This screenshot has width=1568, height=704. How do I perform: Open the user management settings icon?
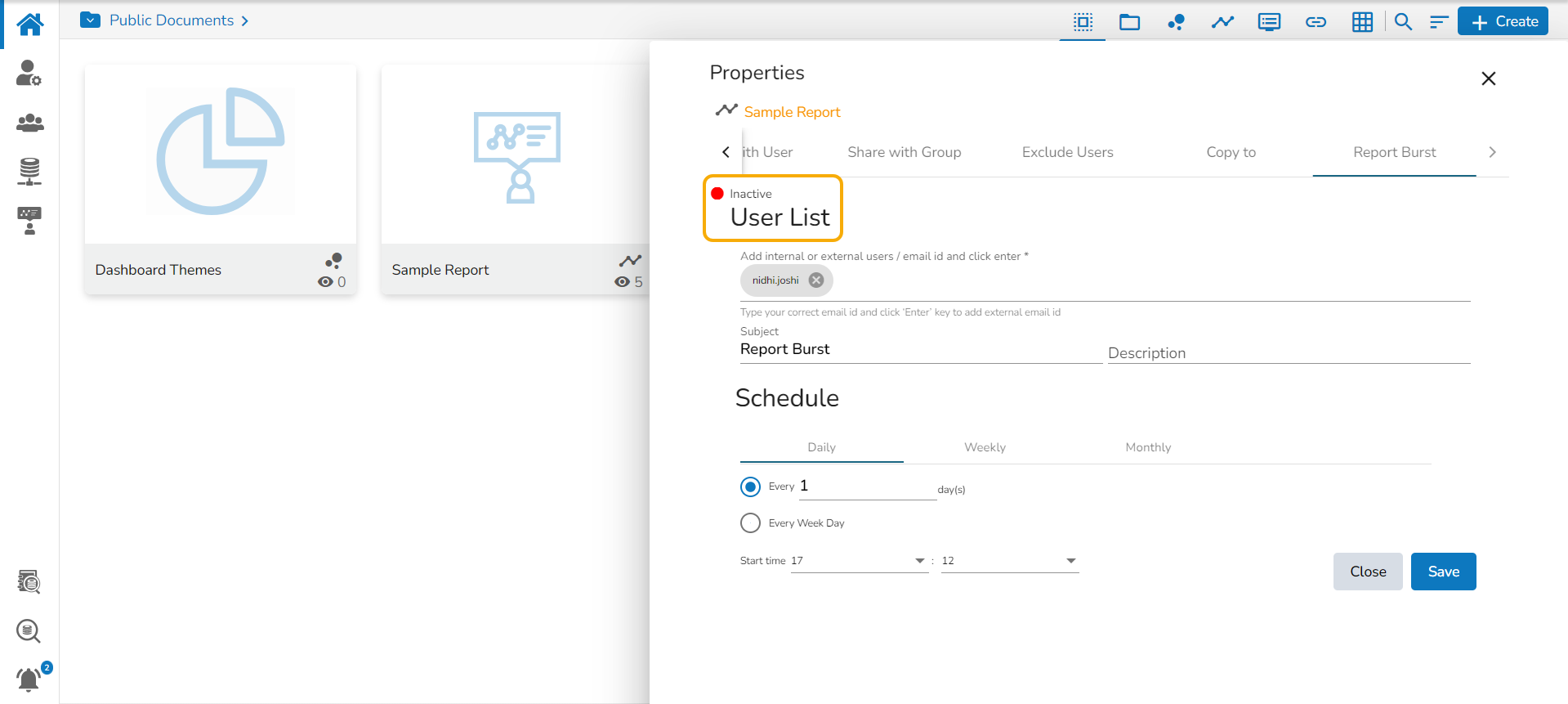point(29,74)
